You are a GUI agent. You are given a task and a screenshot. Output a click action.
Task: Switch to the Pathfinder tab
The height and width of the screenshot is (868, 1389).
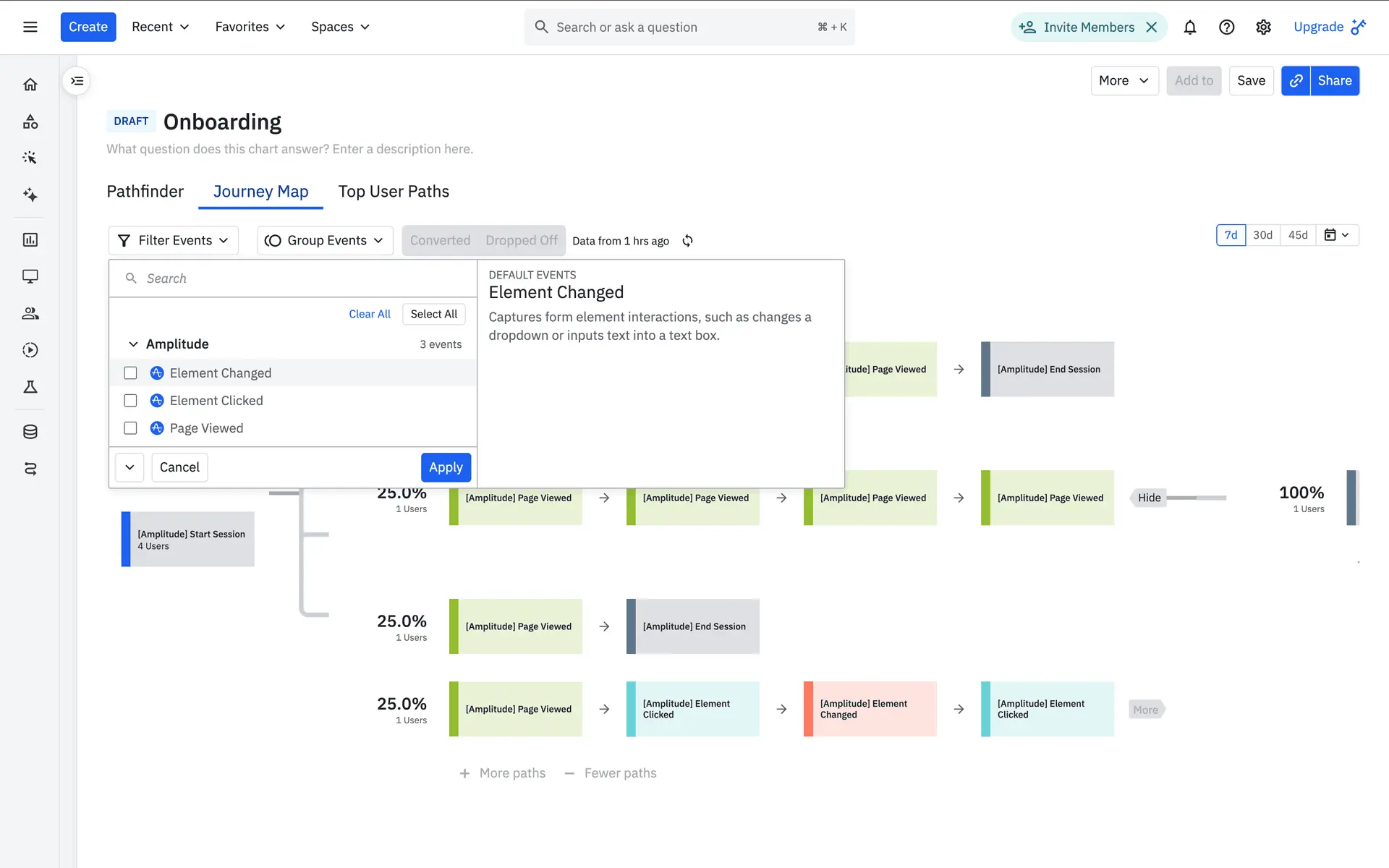point(145,192)
